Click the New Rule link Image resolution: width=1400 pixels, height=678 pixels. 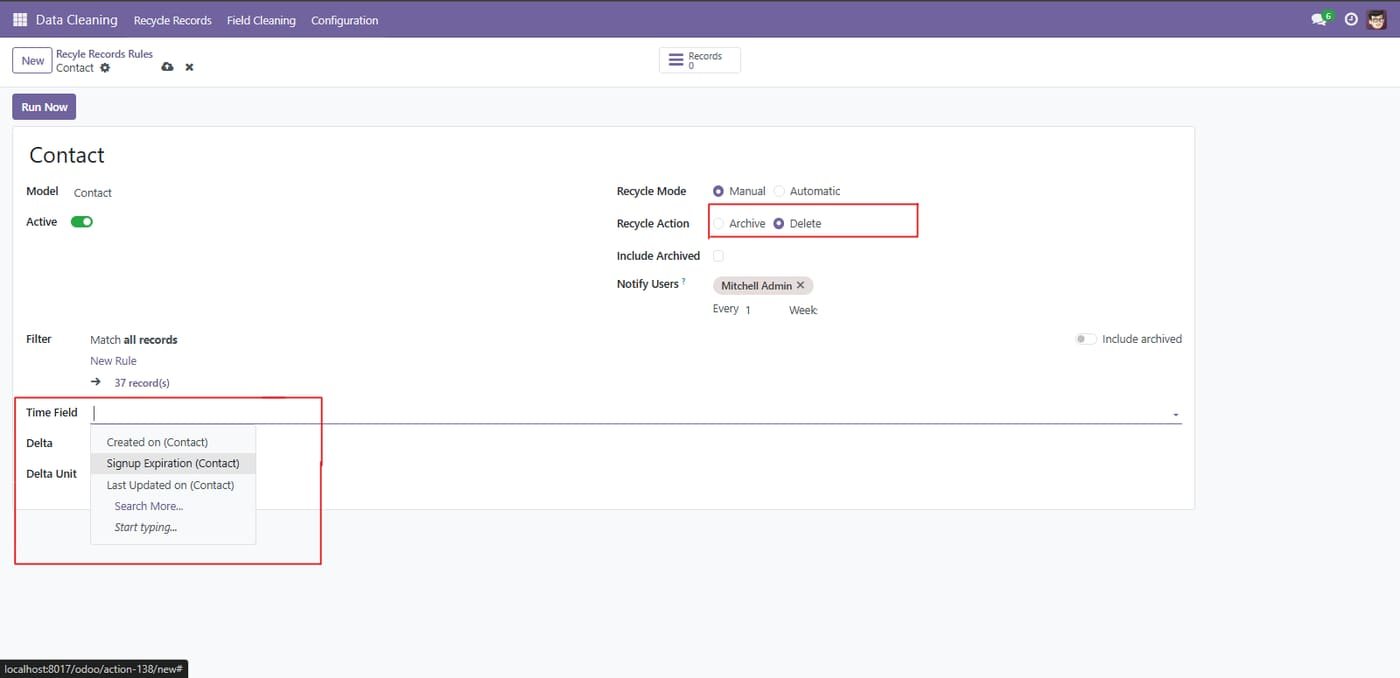[x=113, y=361]
